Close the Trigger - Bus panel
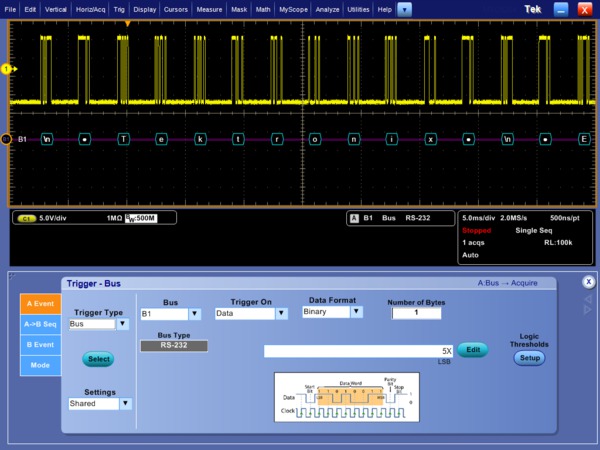Viewport: 600px width, 450px height. (588, 282)
